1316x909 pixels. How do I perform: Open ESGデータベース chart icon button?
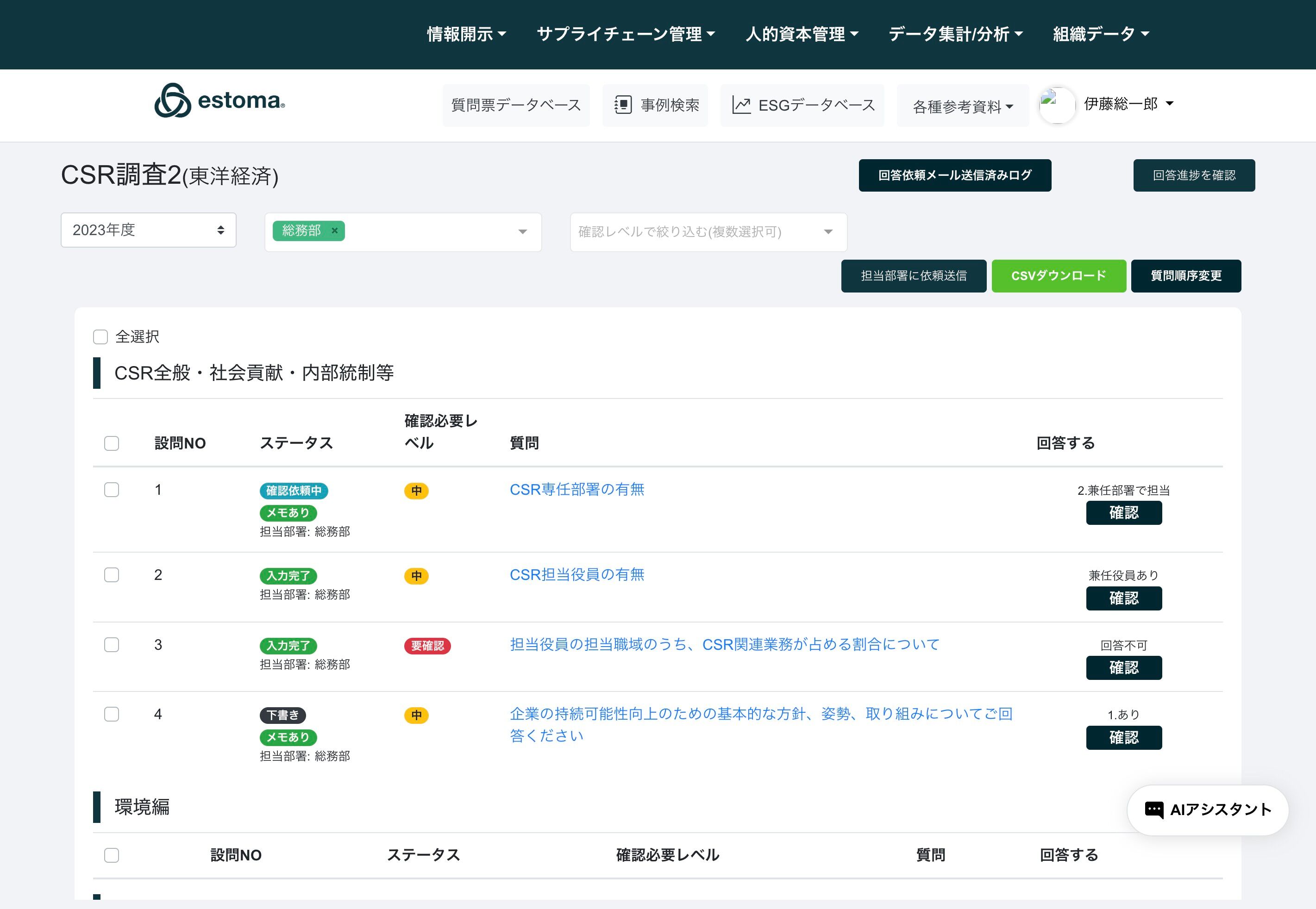(802, 106)
